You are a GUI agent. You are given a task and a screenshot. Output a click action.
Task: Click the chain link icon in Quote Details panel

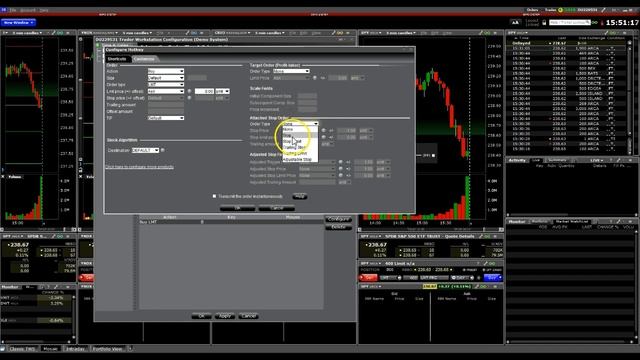(x=488, y=236)
